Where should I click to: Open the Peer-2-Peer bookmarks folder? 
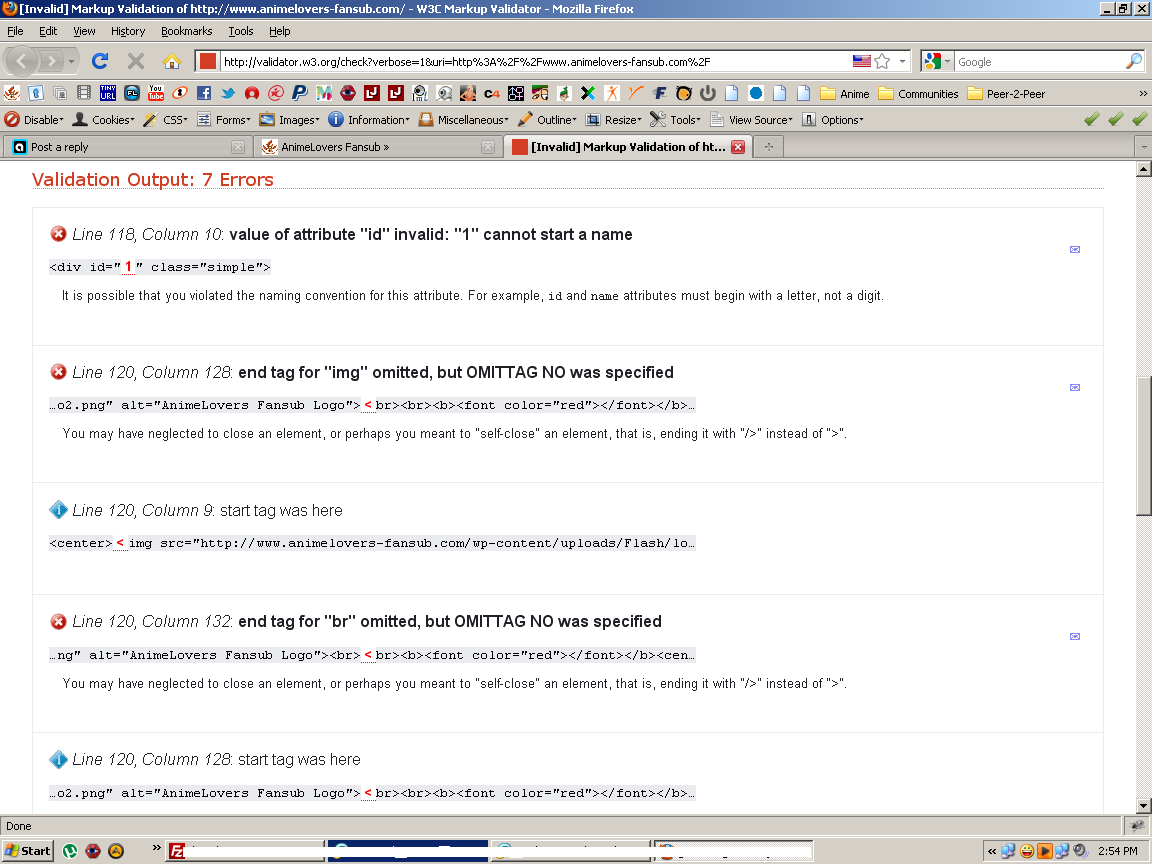click(x=1007, y=94)
